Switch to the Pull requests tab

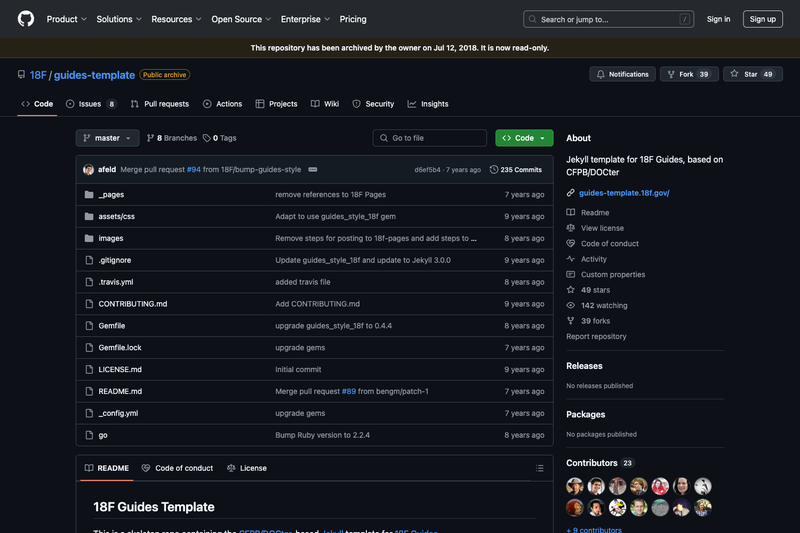click(160, 104)
